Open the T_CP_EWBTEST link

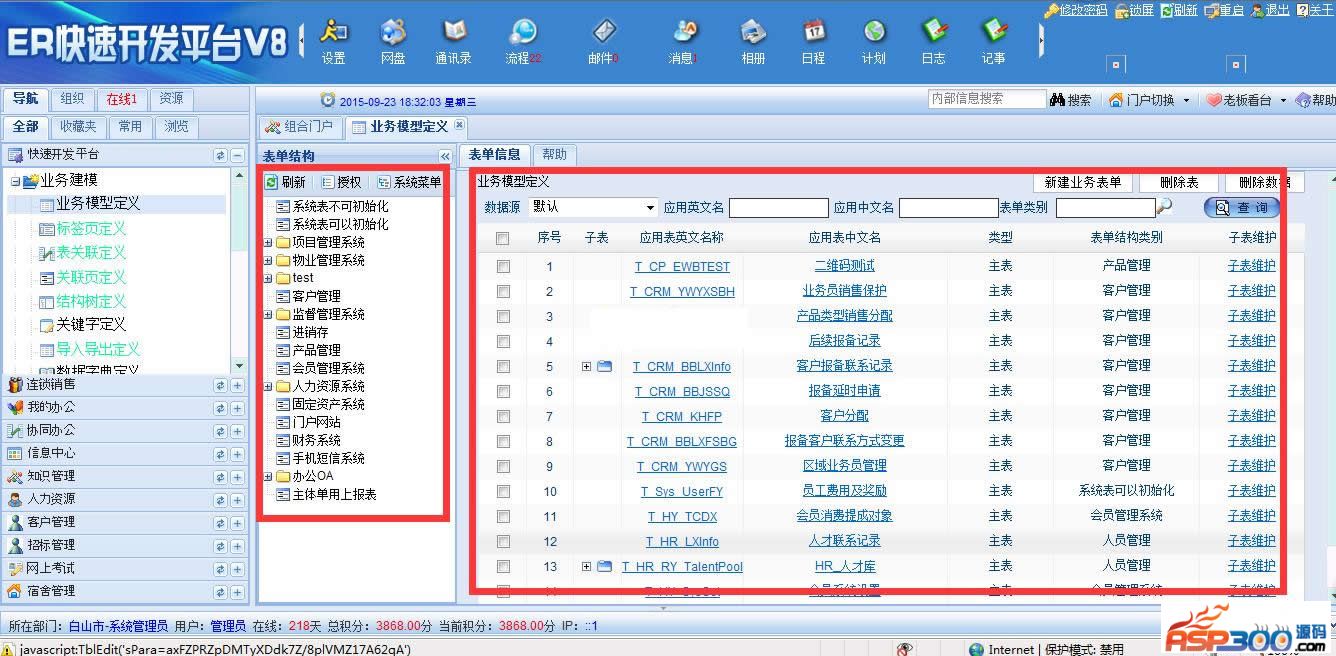(682, 266)
